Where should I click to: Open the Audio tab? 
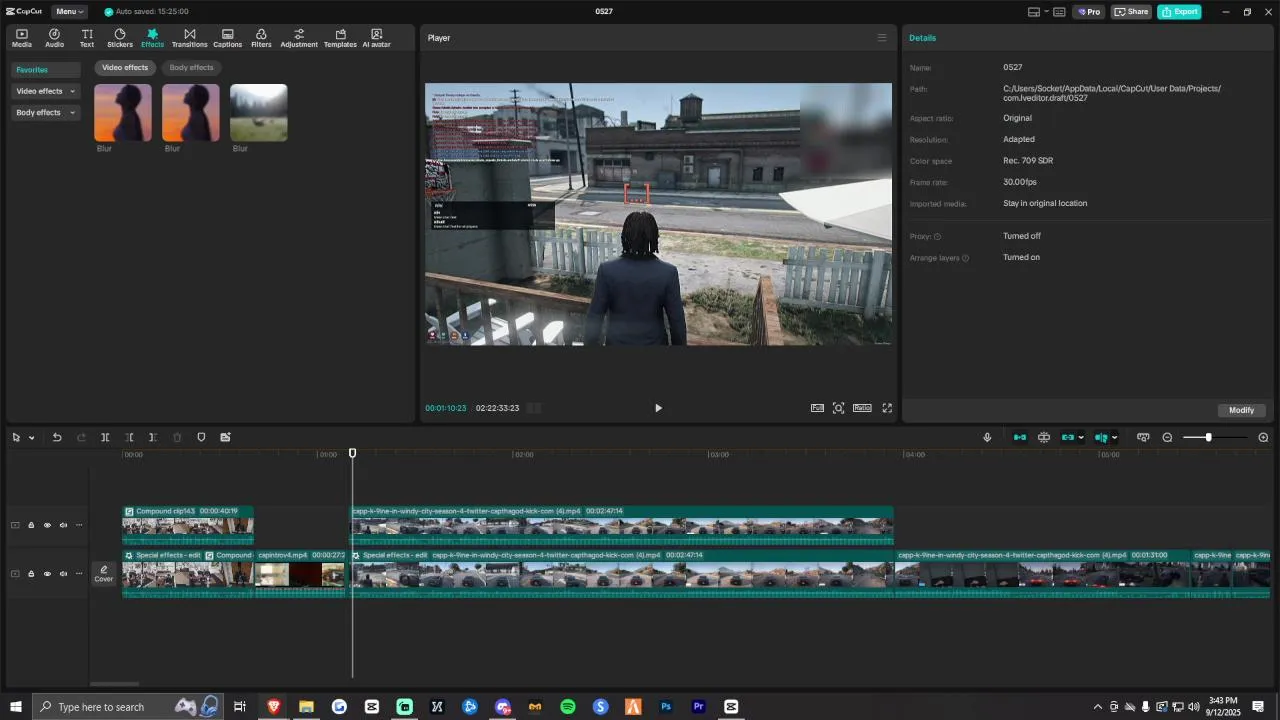tap(54, 38)
